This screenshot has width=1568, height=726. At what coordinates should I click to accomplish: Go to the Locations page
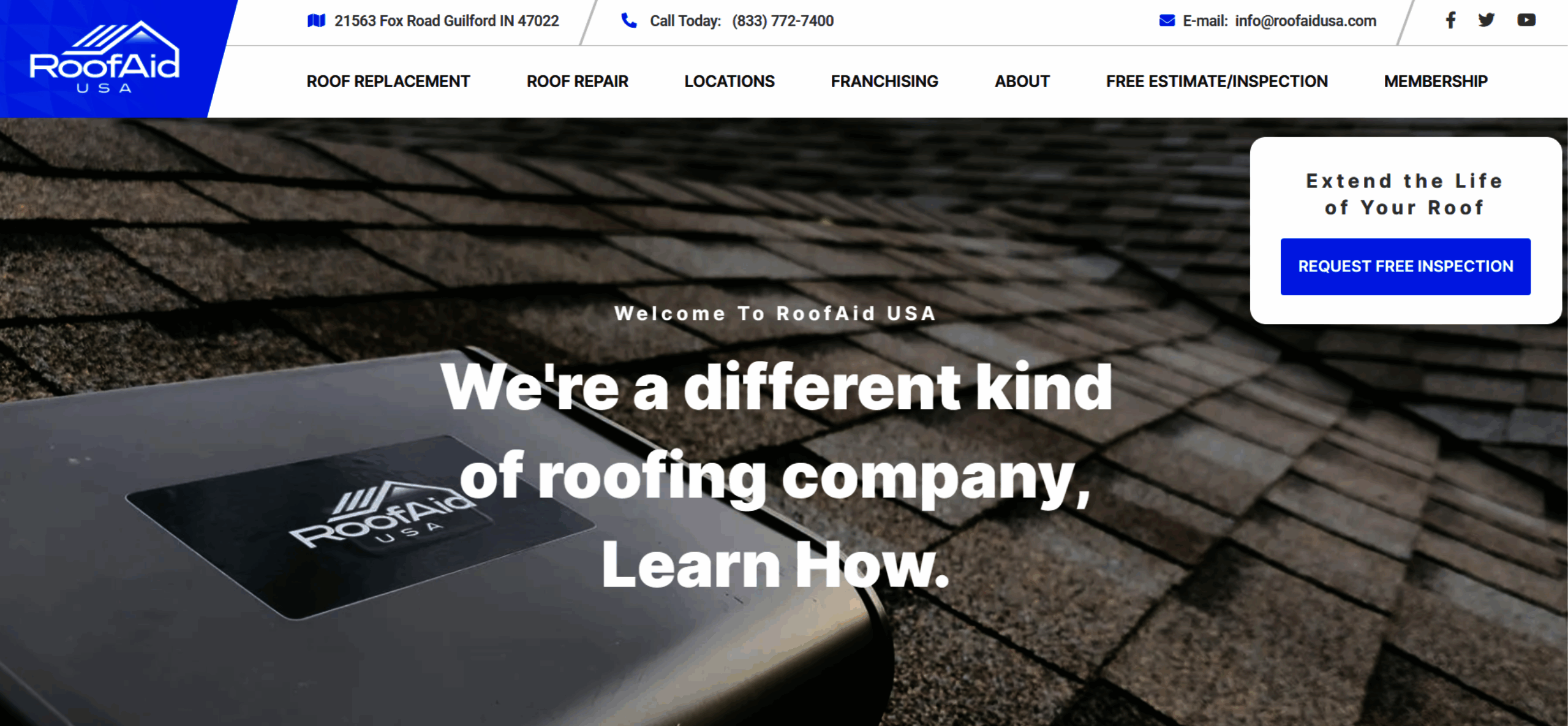click(729, 81)
